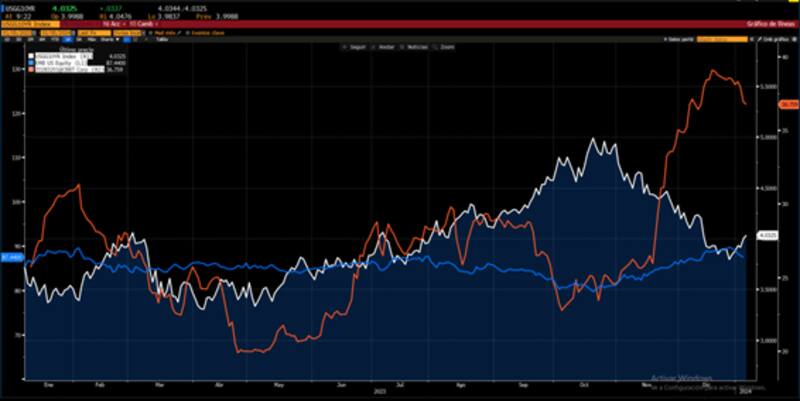Click the USGG10YR Index security field
Screen dimensions: 800x401
[x=25, y=23]
